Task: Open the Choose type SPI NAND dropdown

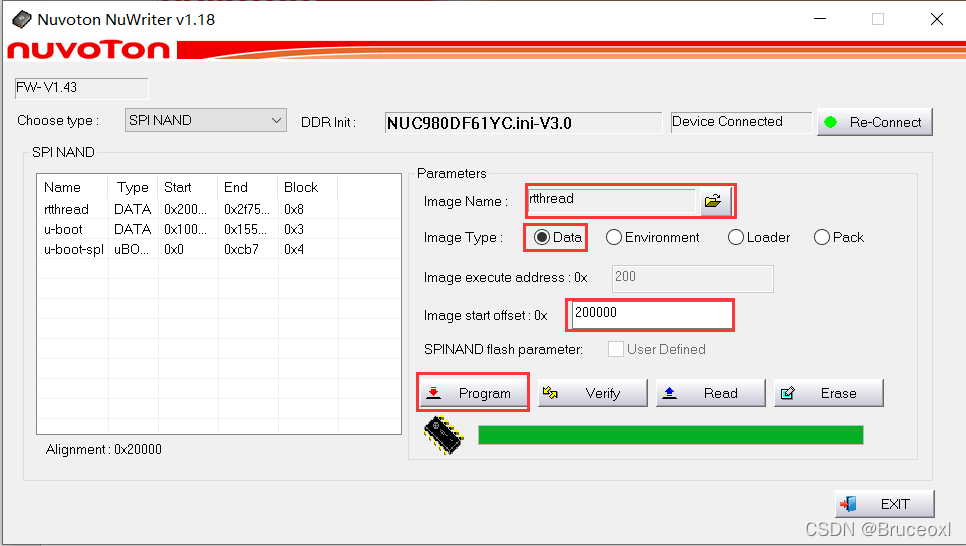Action: click(x=205, y=120)
